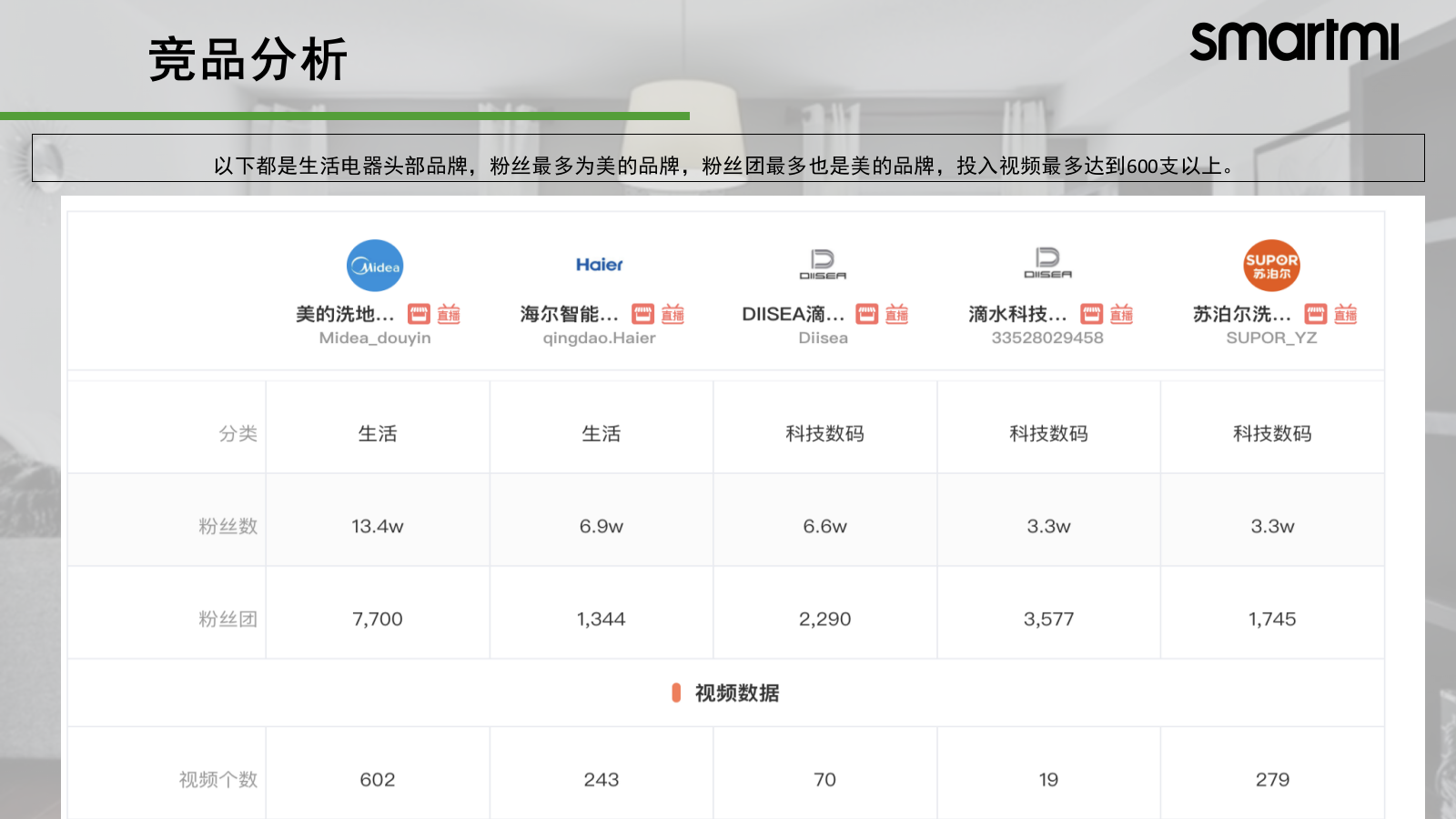Viewport: 1456px width, 819px height.
Task: Click the store icon next to DIISEA滴 account
Action: click(866, 314)
